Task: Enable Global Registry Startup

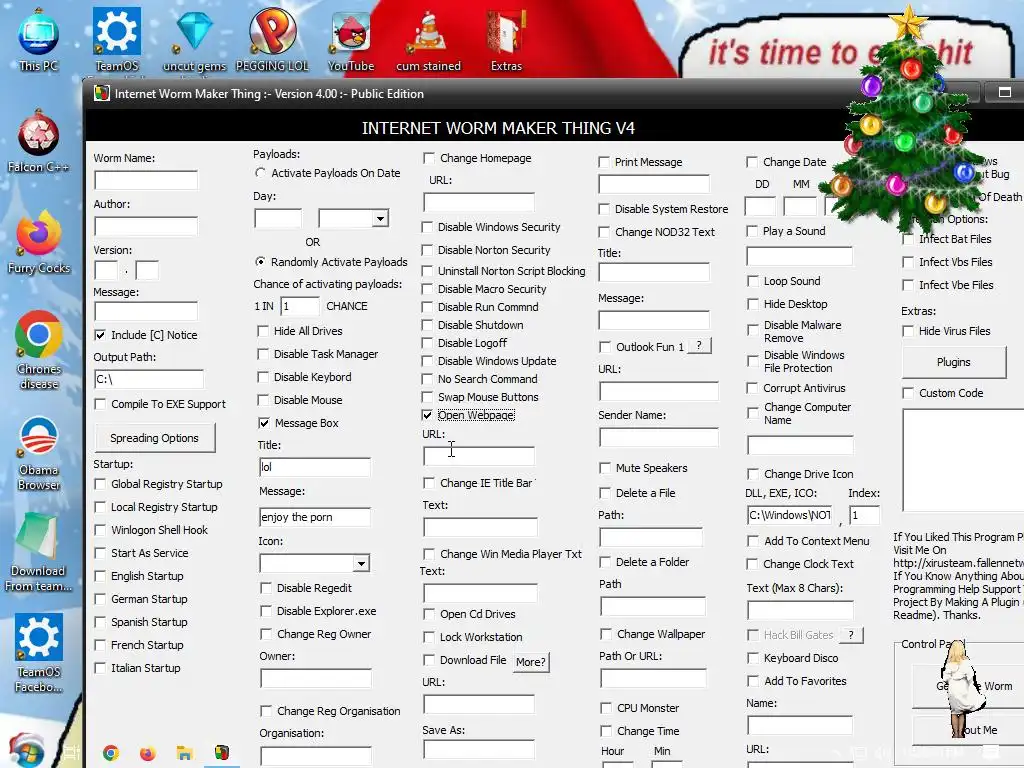Action: click(100, 484)
